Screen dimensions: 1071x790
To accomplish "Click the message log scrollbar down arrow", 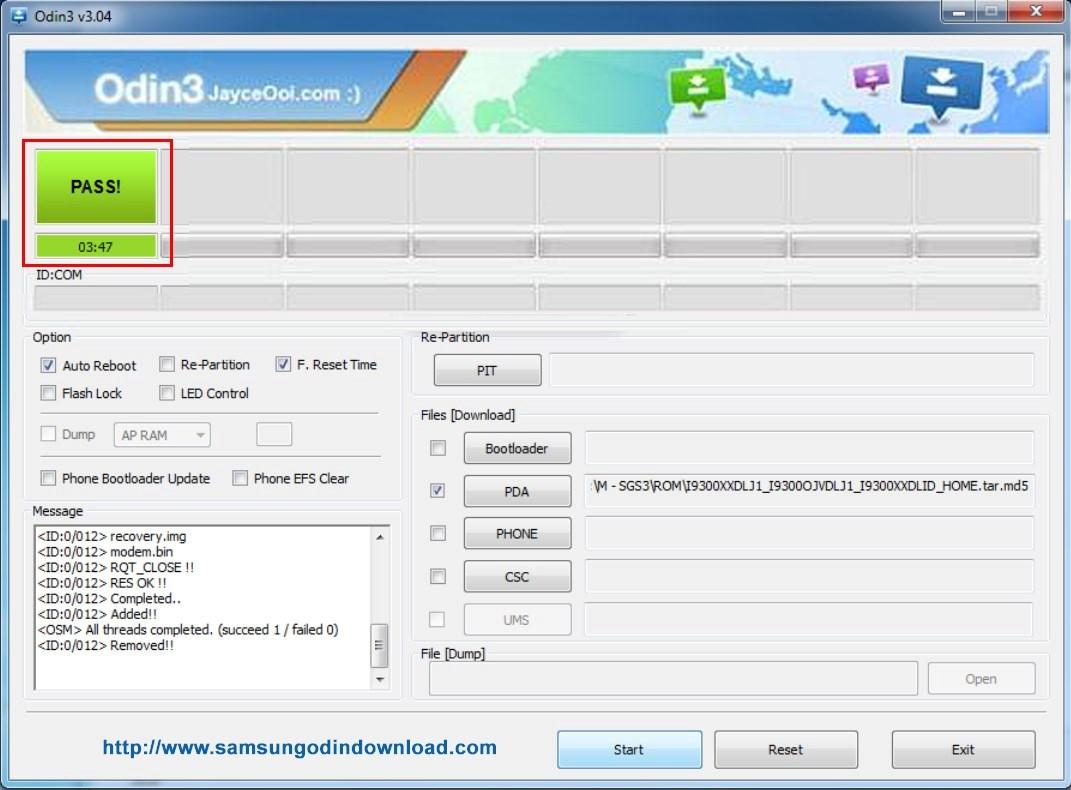I will [x=380, y=679].
